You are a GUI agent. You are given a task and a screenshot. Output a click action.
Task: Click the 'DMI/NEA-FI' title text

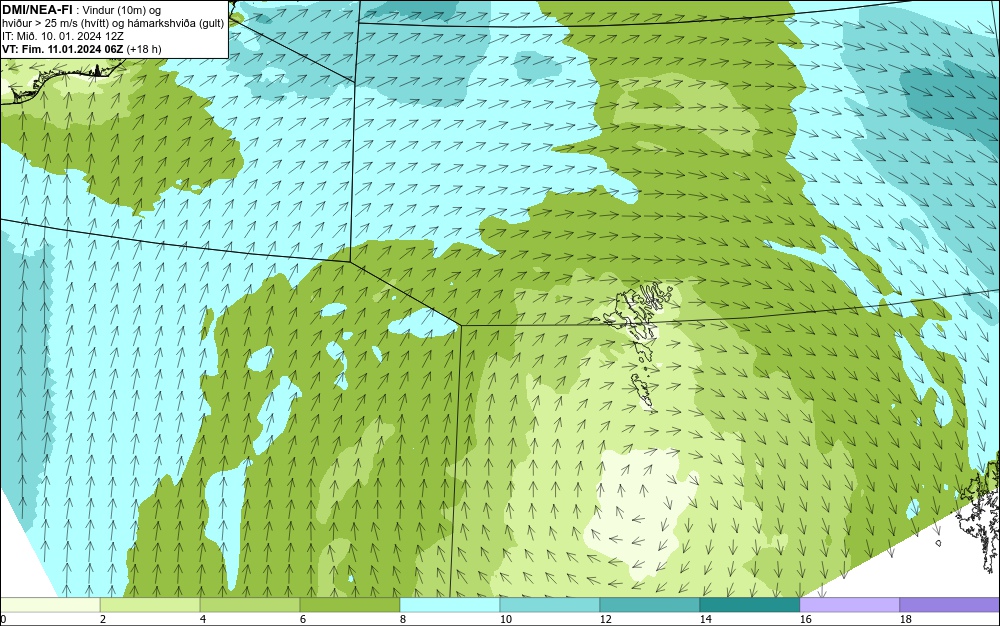tap(38, 10)
